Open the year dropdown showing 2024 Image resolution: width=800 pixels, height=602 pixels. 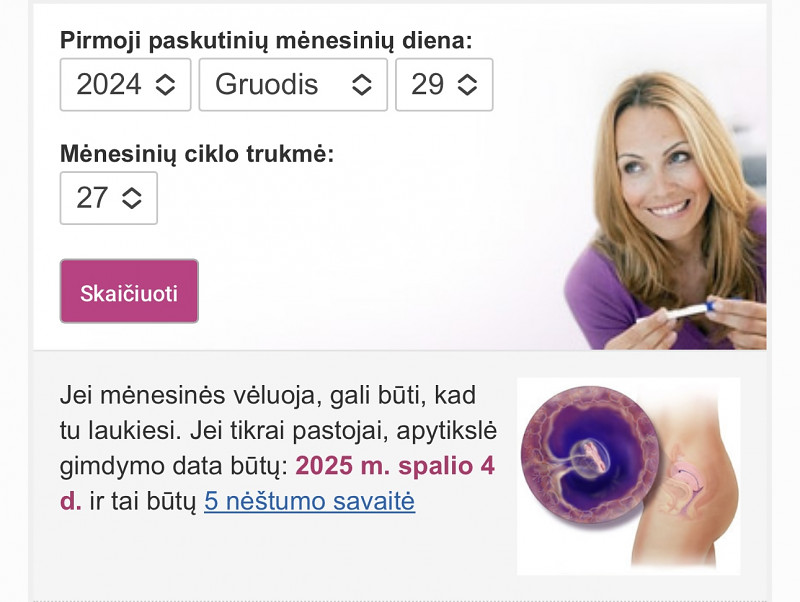pyautogui.click(x=126, y=85)
